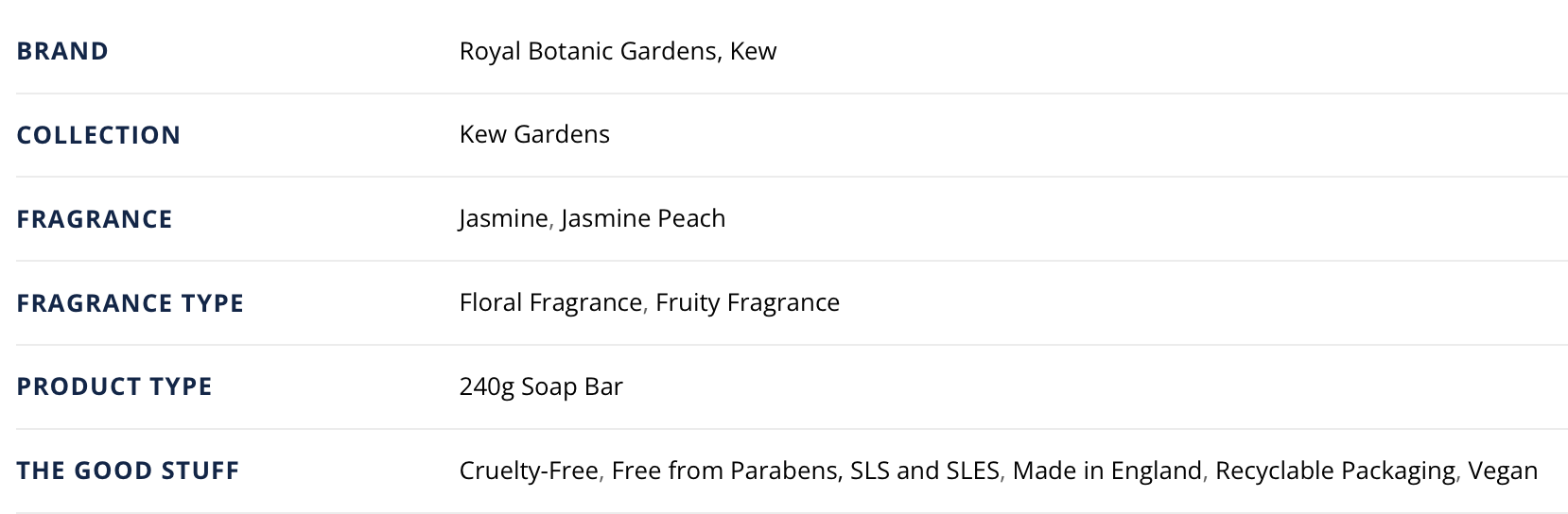The height and width of the screenshot is (514, 1568).
Task: Click the COLLECTION row label
Action: (98, 135)
